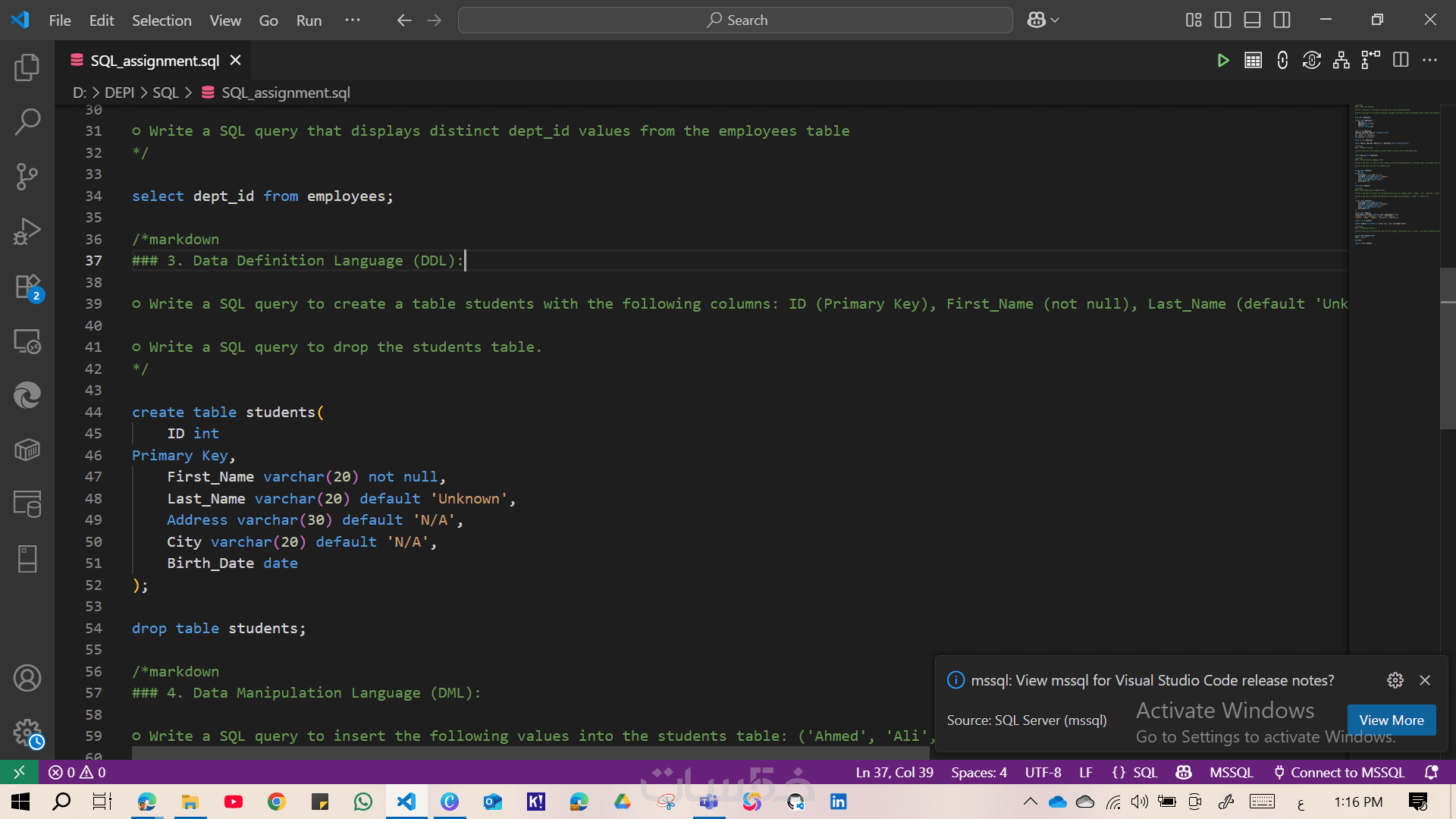Viewport: 1456px width, 819px height.
Task: Click Connect to MSSQL in status bar
Action: coord(1339,772)
